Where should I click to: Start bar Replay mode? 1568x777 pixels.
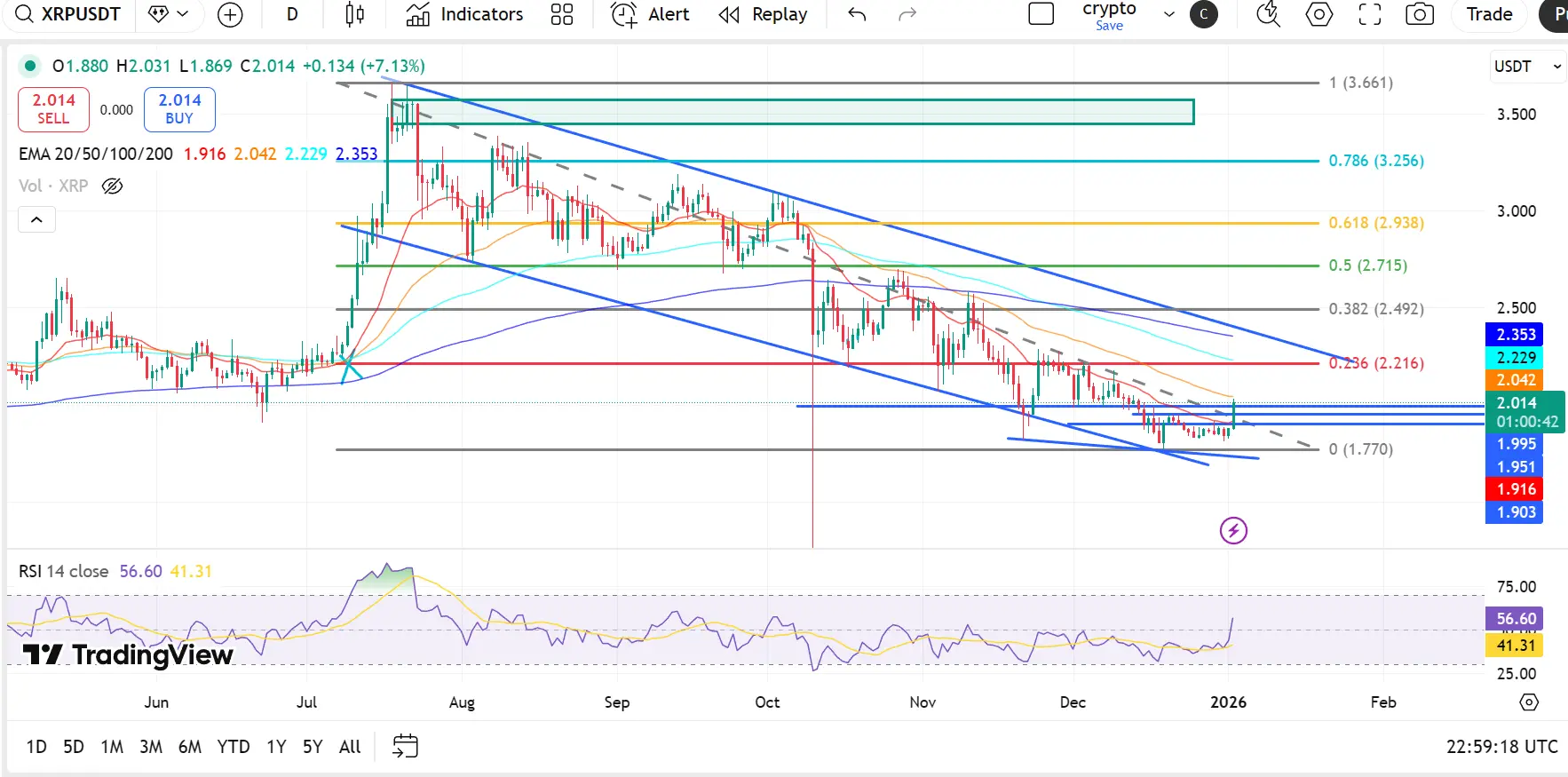point(764,14)
